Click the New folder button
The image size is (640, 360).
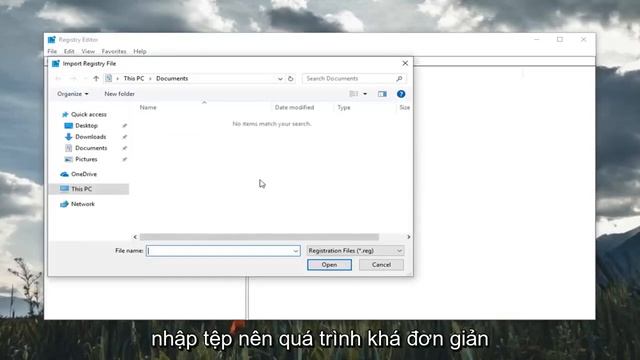(x=119, y=94)
